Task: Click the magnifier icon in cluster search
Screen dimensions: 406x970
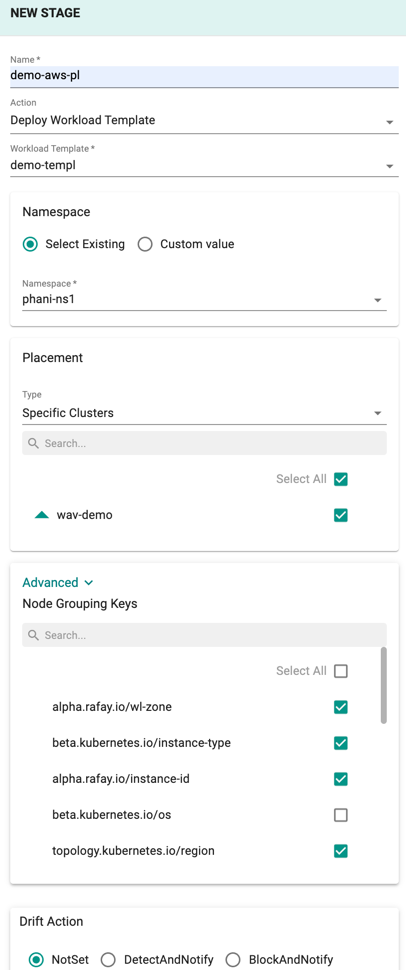Action: (33, 444)
